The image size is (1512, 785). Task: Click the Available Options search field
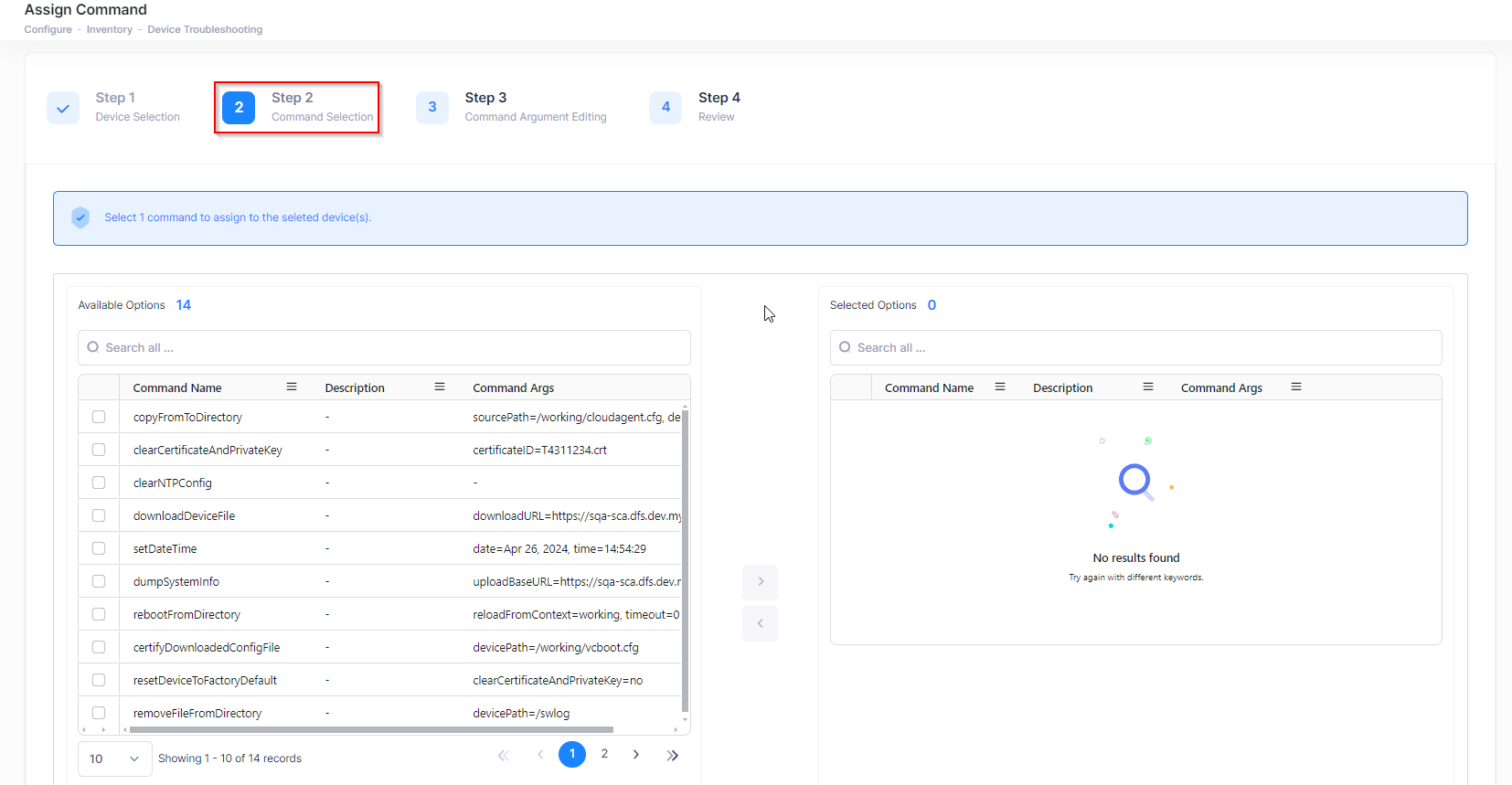click(384, 348)
